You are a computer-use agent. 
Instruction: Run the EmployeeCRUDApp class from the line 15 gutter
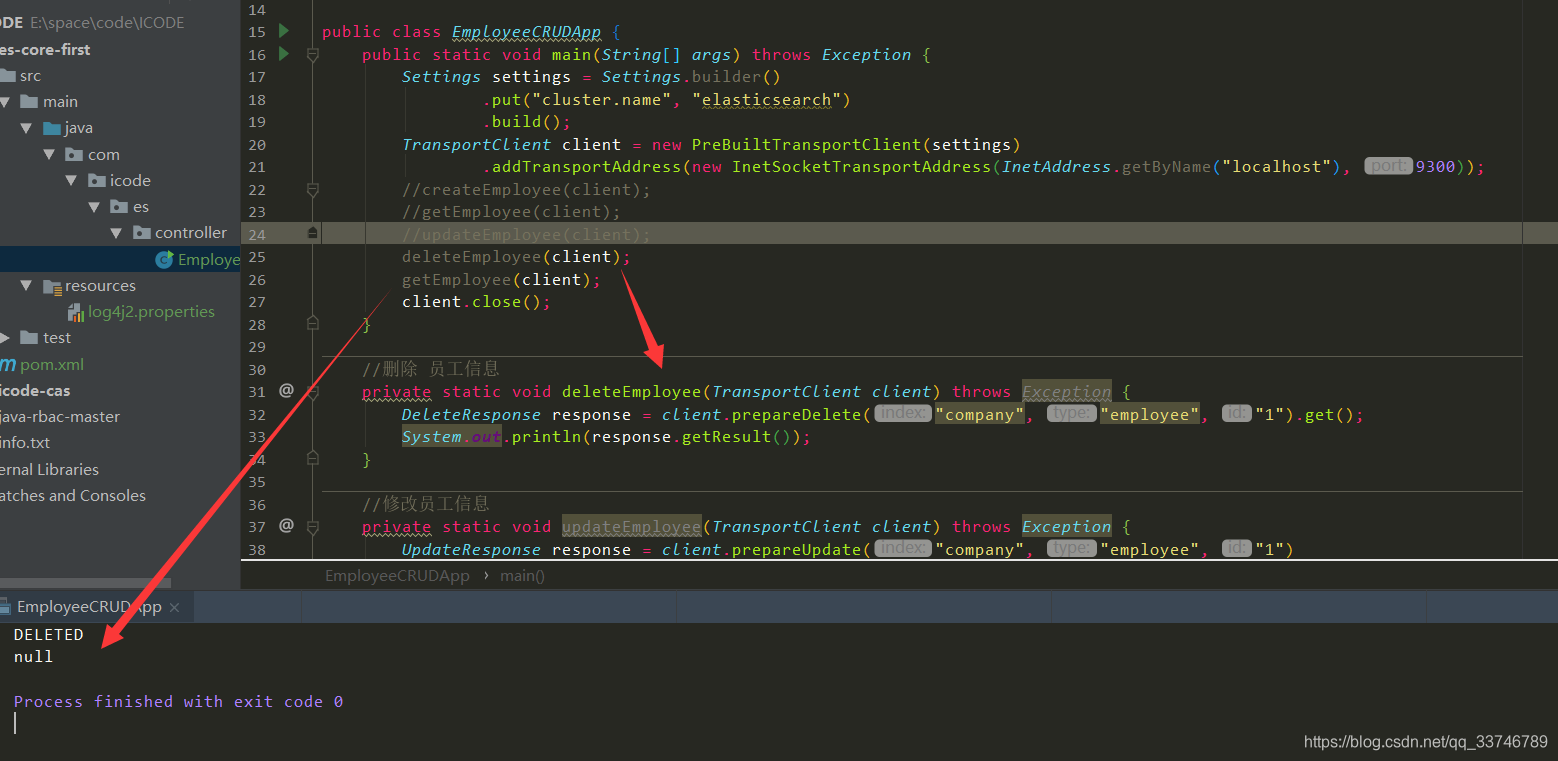[x=284, y=31]
